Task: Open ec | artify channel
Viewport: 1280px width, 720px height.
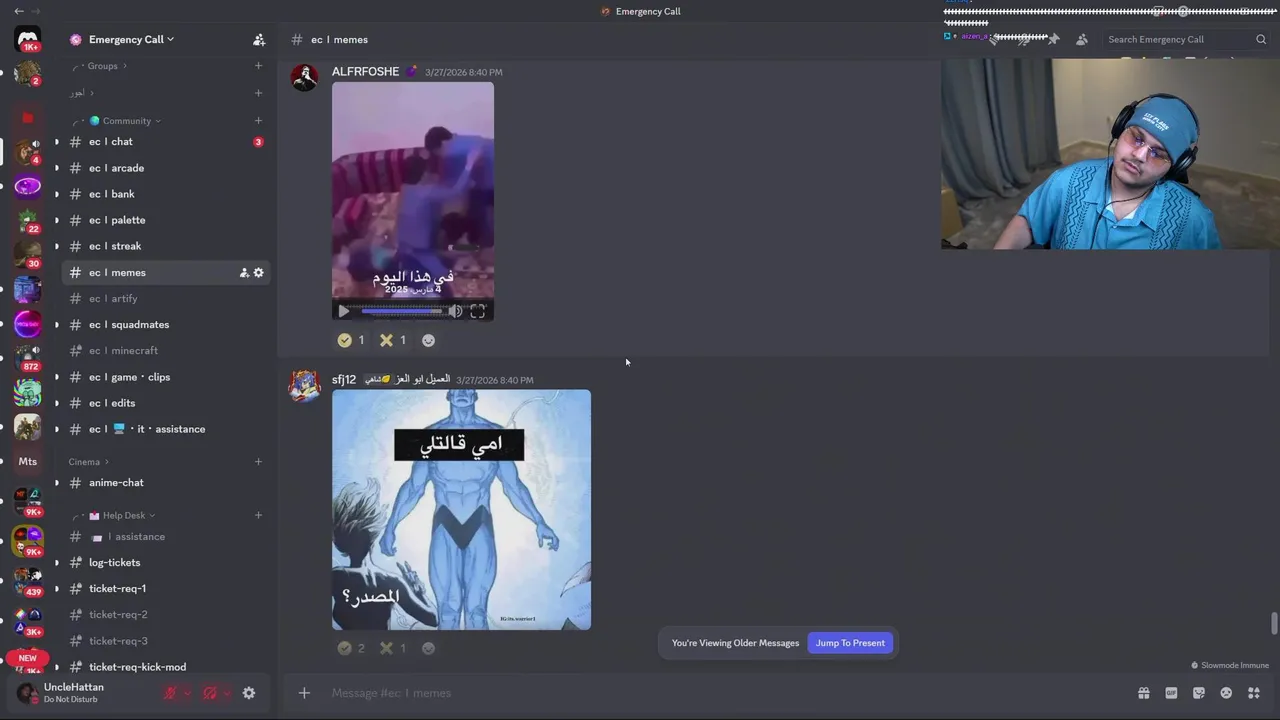Action: [x=166, y=299]
